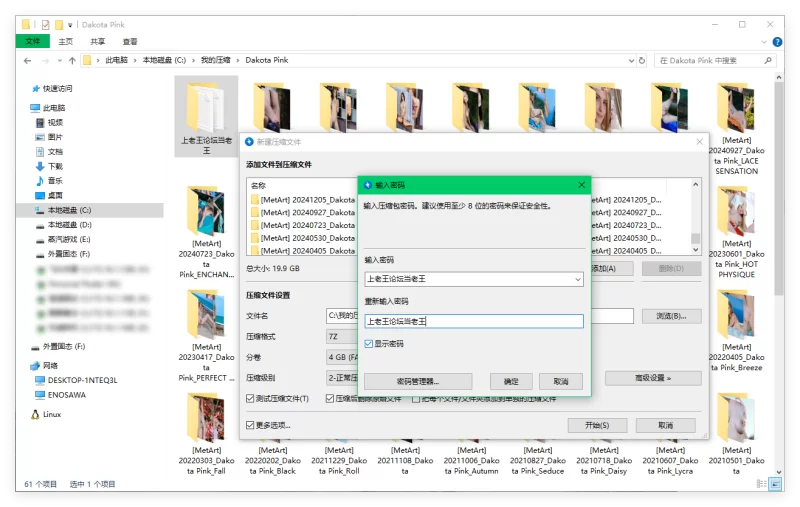
Task: Open the 查看 ribbon tab
Action: click(130, 42)
